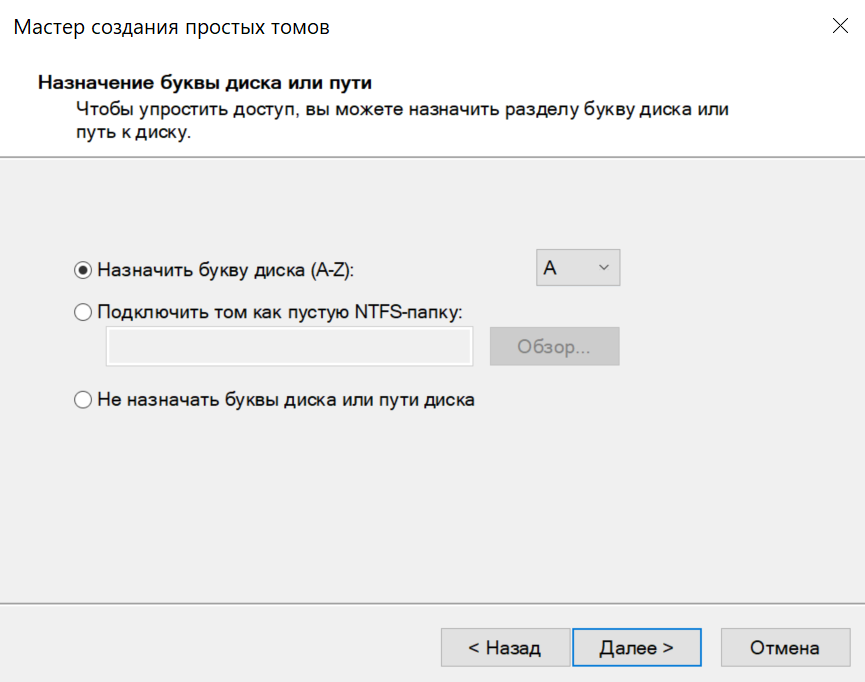Screen dimensions: 865x682
Task: Choose 'Подключить том как пустую NTFS-папку' radio option
Action: click(83, 313)
